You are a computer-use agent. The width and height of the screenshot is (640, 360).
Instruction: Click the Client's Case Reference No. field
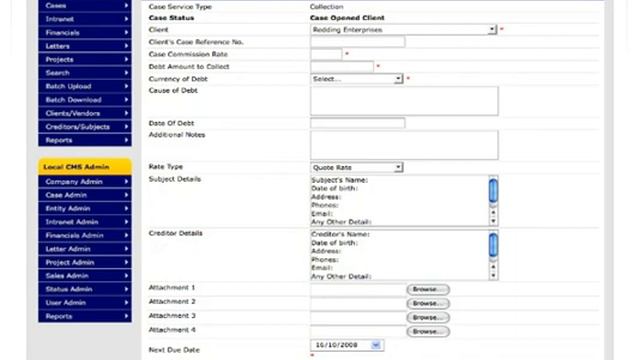358,42
